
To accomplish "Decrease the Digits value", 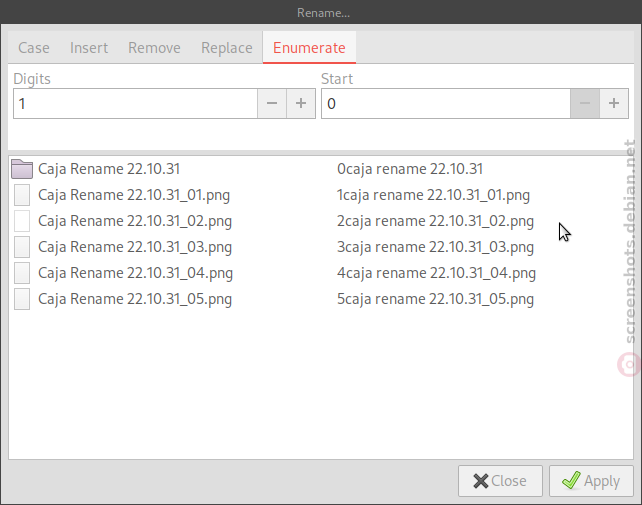I will 272,104.
